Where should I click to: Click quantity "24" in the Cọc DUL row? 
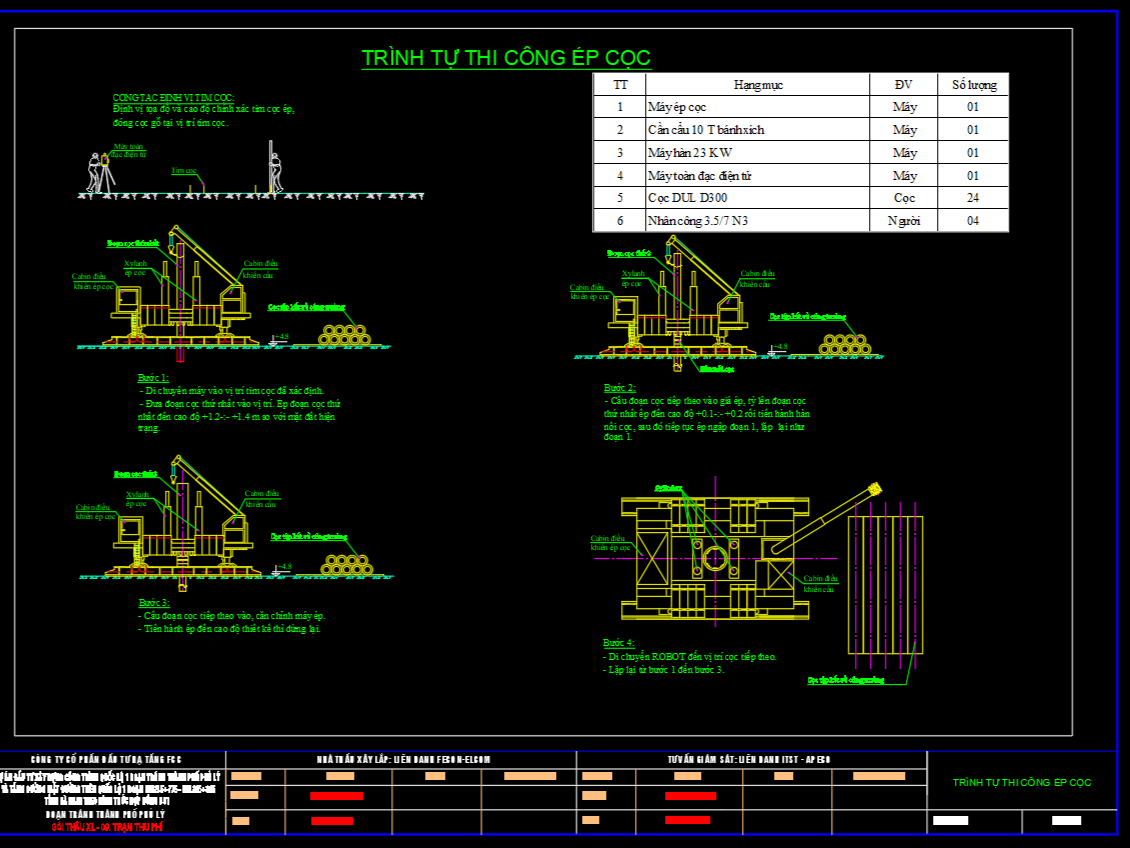973,198
